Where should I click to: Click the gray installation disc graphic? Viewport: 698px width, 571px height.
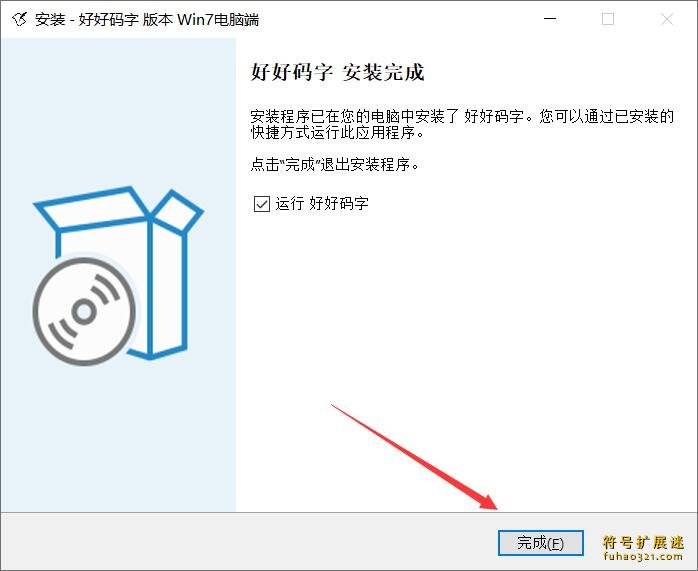coord(84,312)
